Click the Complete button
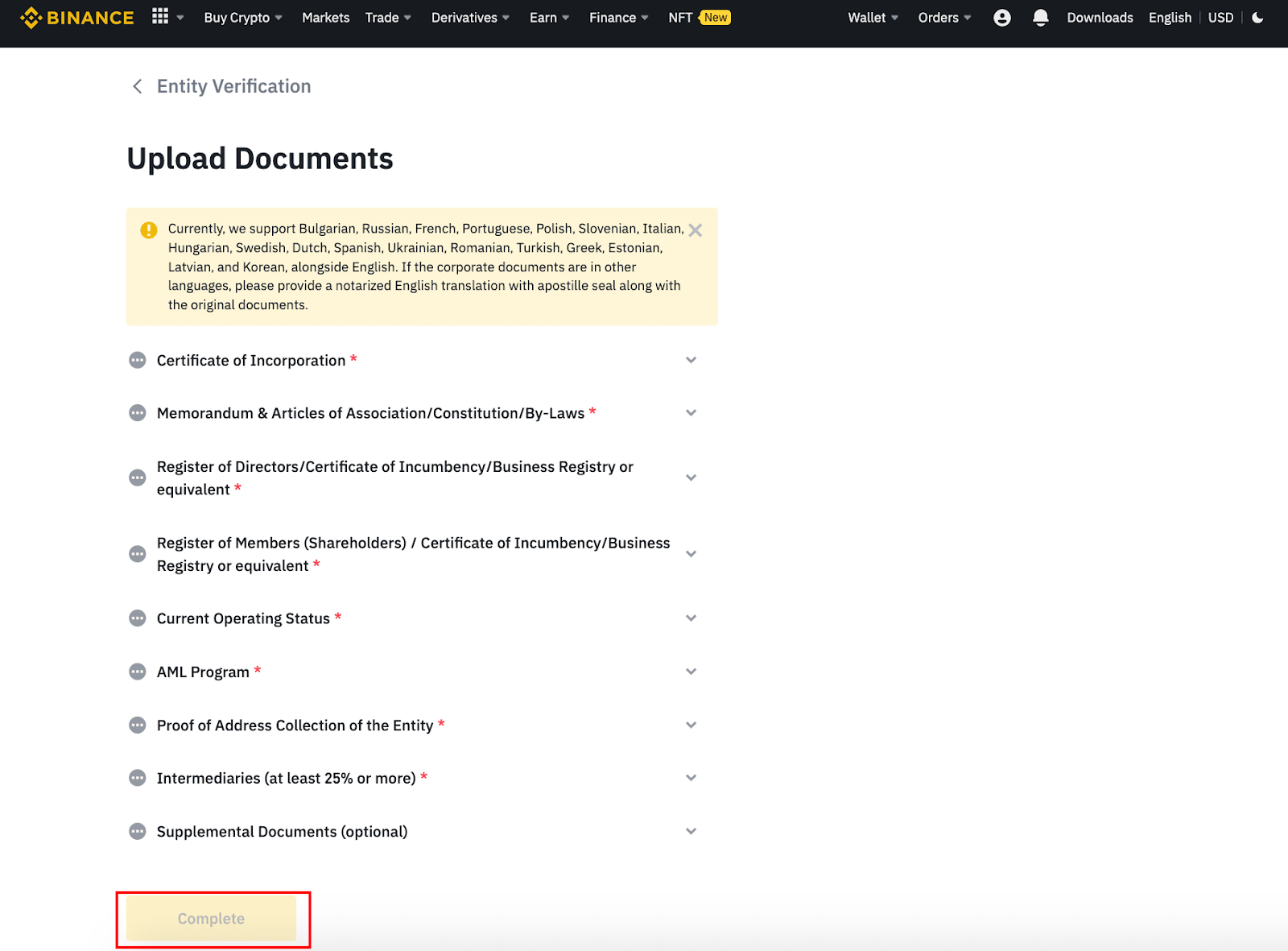The width and height of the screenshot is (1288, 951). click(211, 919)
